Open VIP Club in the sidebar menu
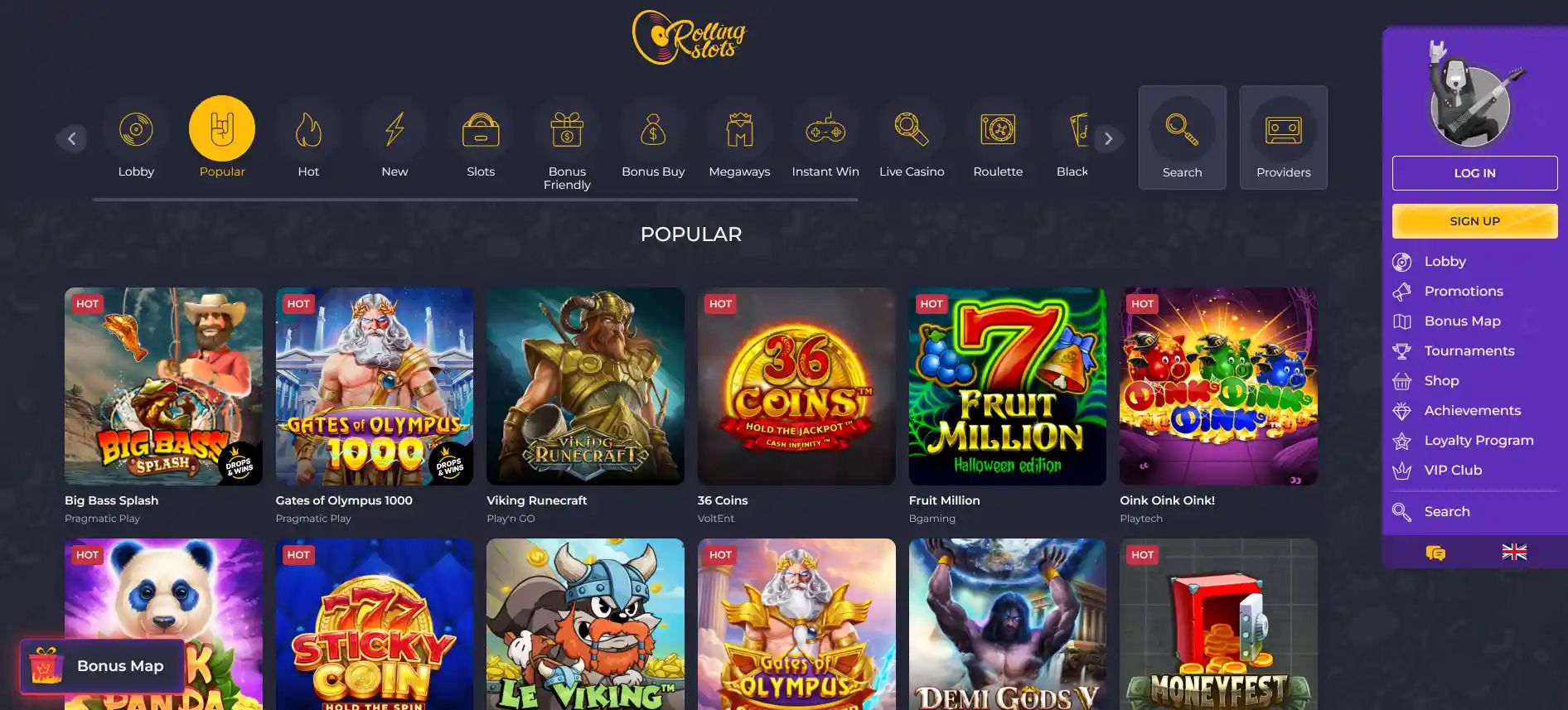The height and width of the screenshot is (710, 1568). (x=1452, y=470)
